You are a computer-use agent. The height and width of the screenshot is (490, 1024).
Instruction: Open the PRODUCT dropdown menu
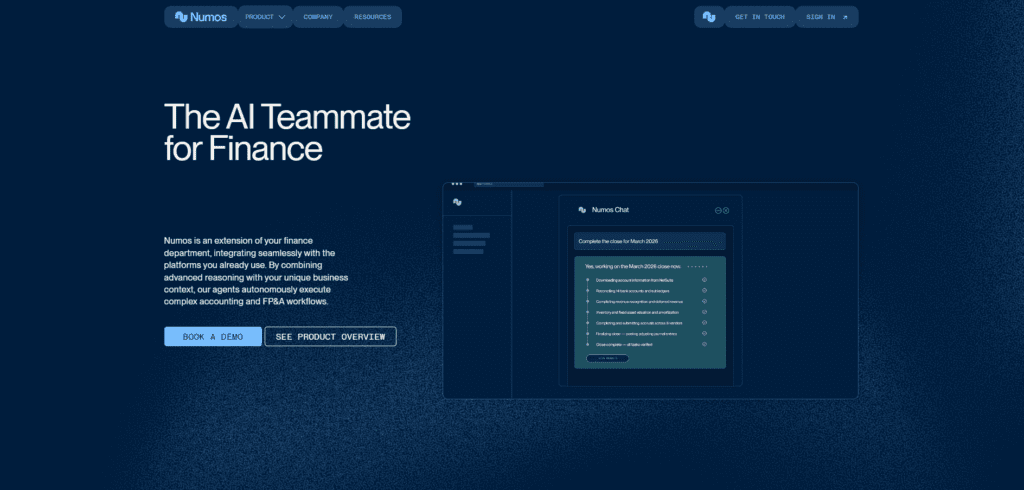click(x=265, y=17)
